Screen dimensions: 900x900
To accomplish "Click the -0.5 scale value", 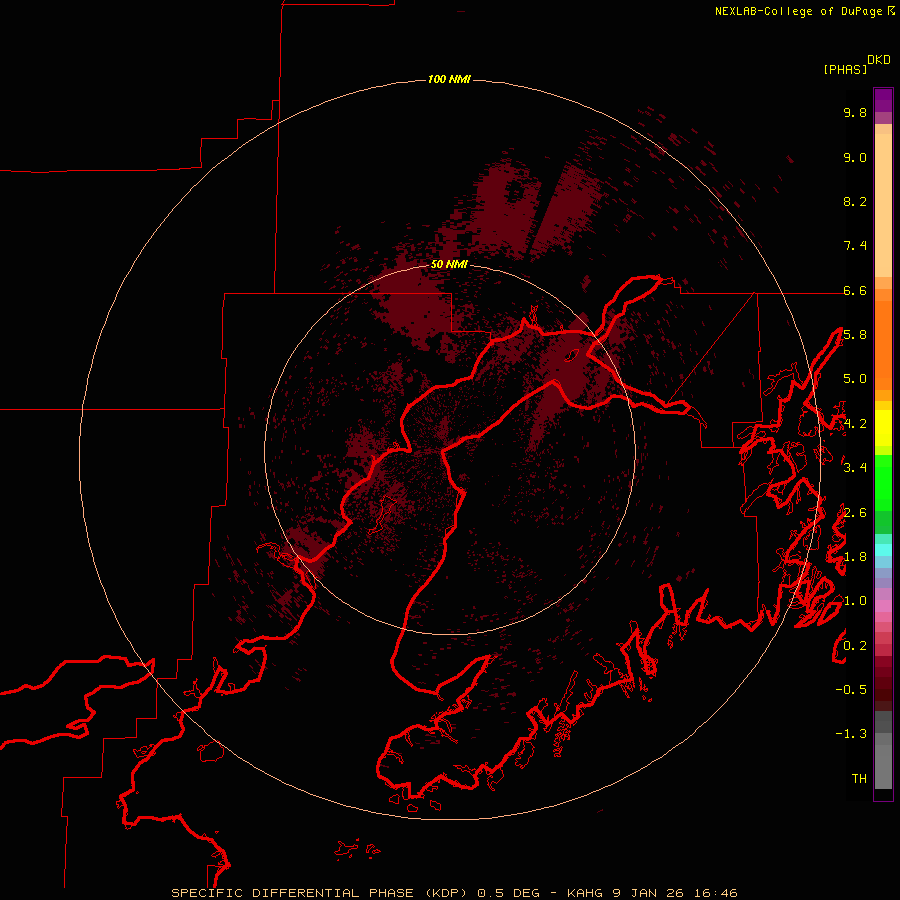I will pos(851,690).
